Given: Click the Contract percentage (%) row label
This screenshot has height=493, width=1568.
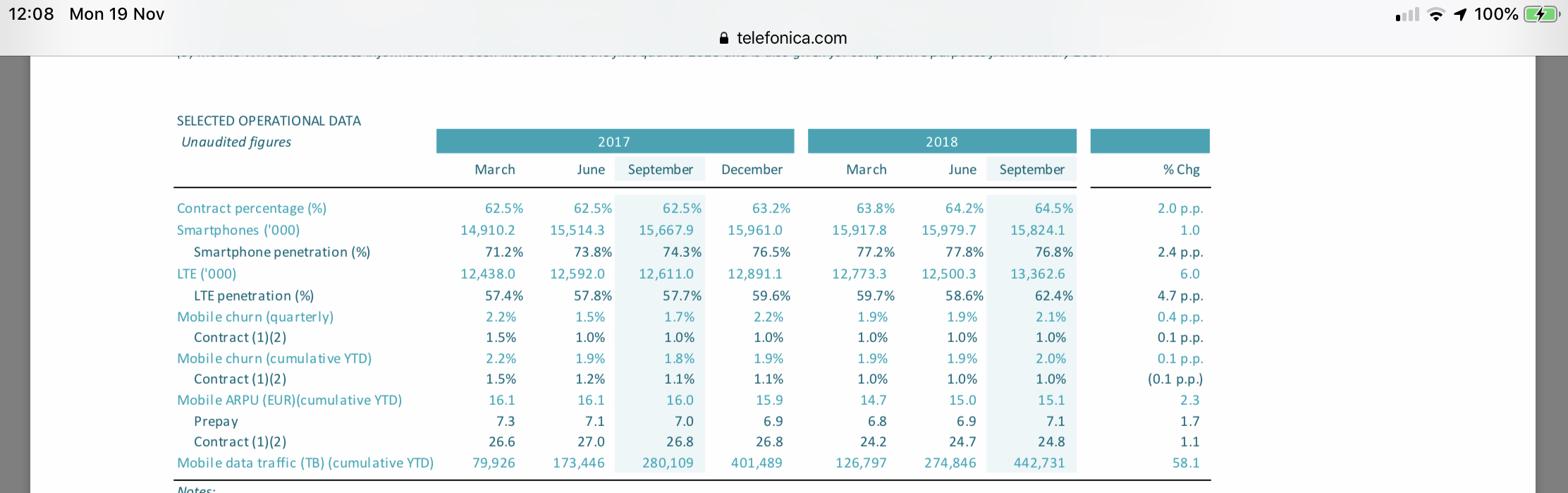Looking at the screenshot, I should 252,209.
